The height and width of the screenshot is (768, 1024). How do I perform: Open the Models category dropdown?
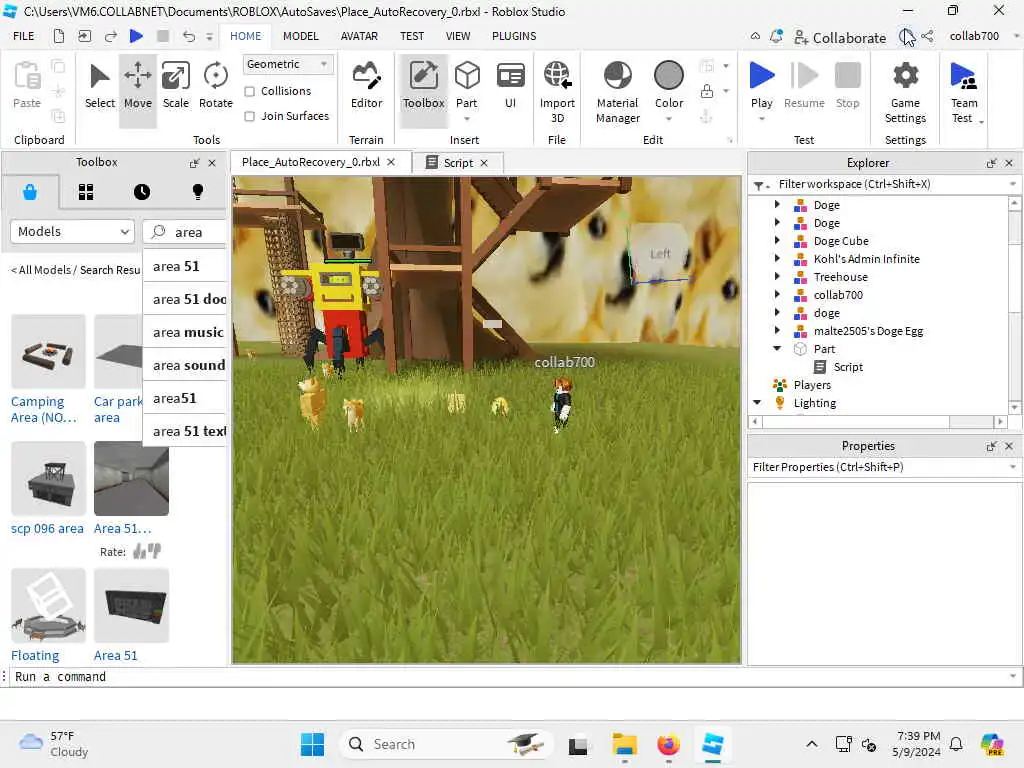72,231
